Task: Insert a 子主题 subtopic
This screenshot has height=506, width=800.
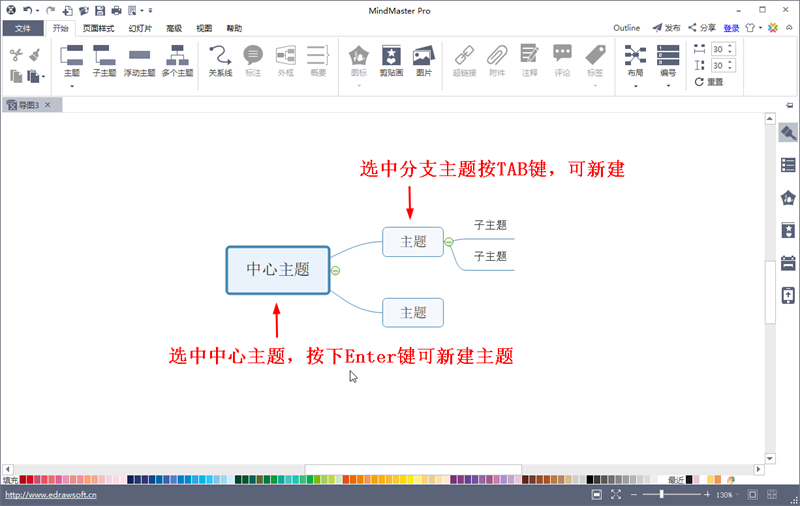Action: coord(105,61)
